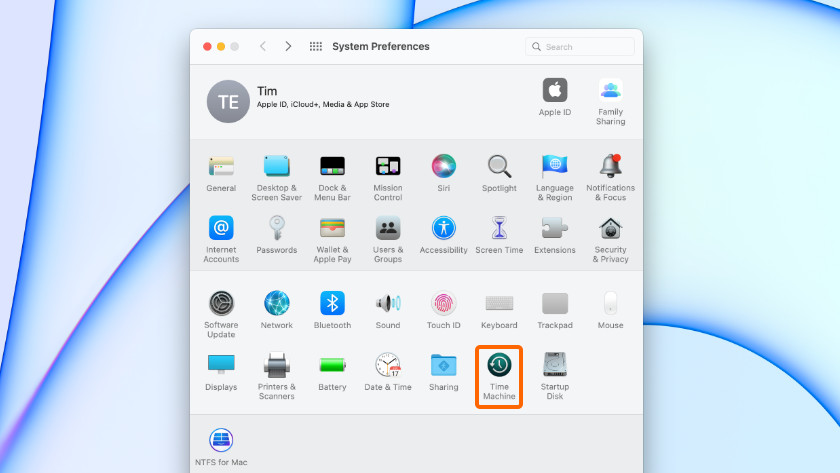Open the Extensions pane
This screenshot has width=840, height=473.
pyautogui.click(x=554, y=235)
